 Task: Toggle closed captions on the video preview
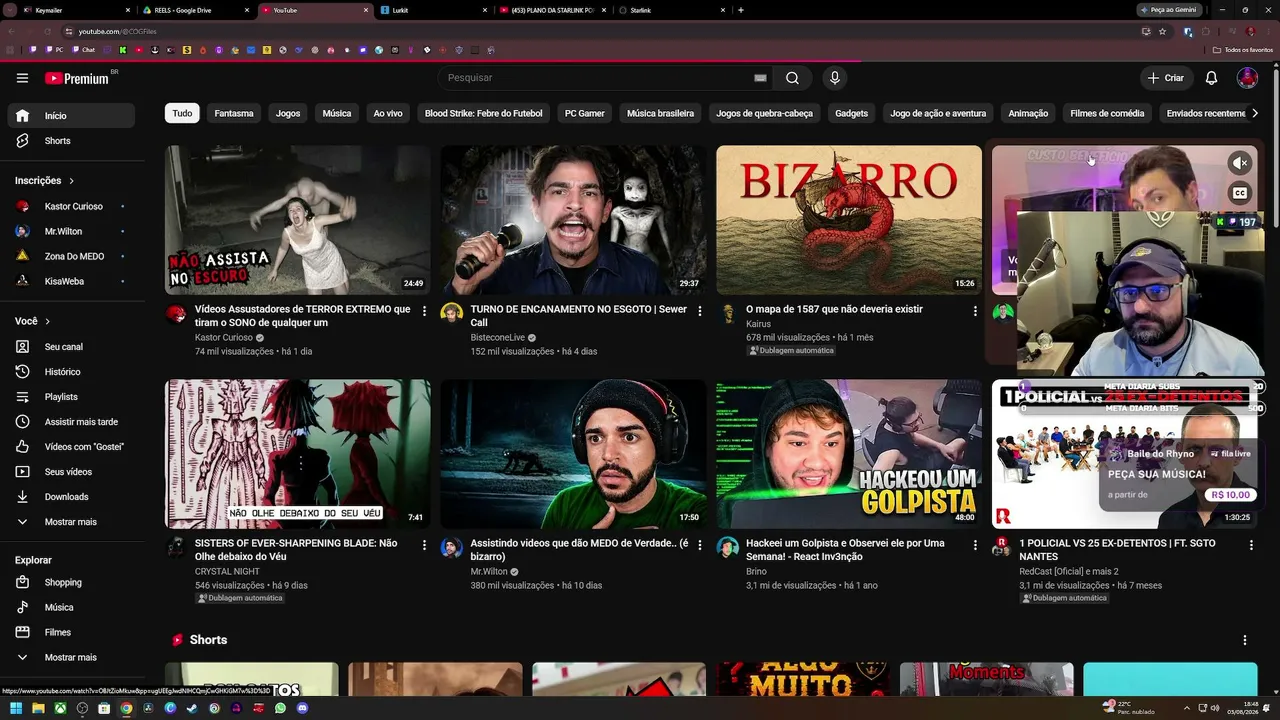click(x=1240, y=193)
